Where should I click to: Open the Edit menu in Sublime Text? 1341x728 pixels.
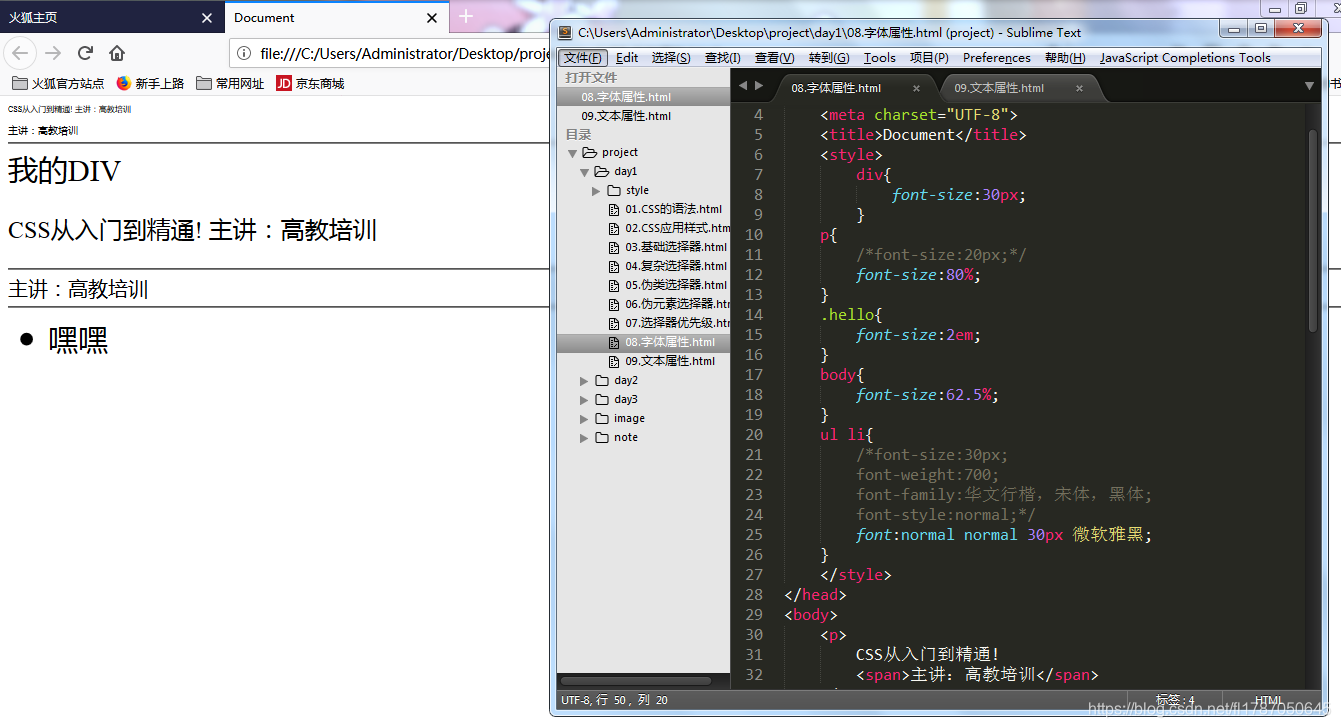627,58
